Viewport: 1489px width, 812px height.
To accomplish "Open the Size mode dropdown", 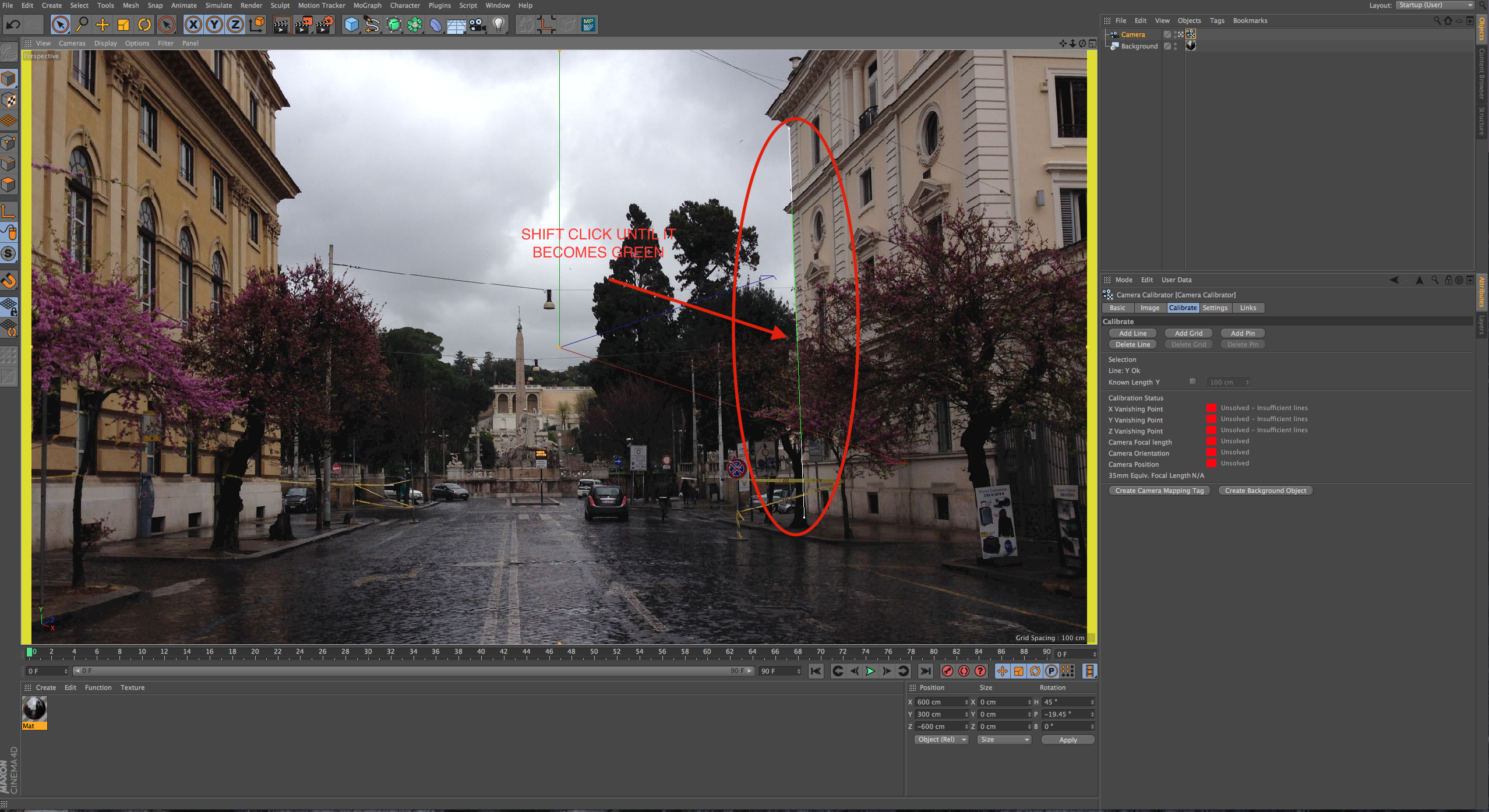I will coord(1004,739).
